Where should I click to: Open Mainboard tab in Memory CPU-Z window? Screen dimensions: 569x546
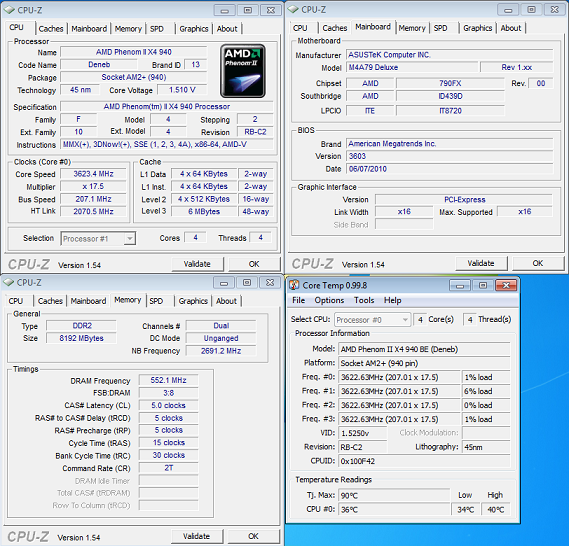(88, 301)
